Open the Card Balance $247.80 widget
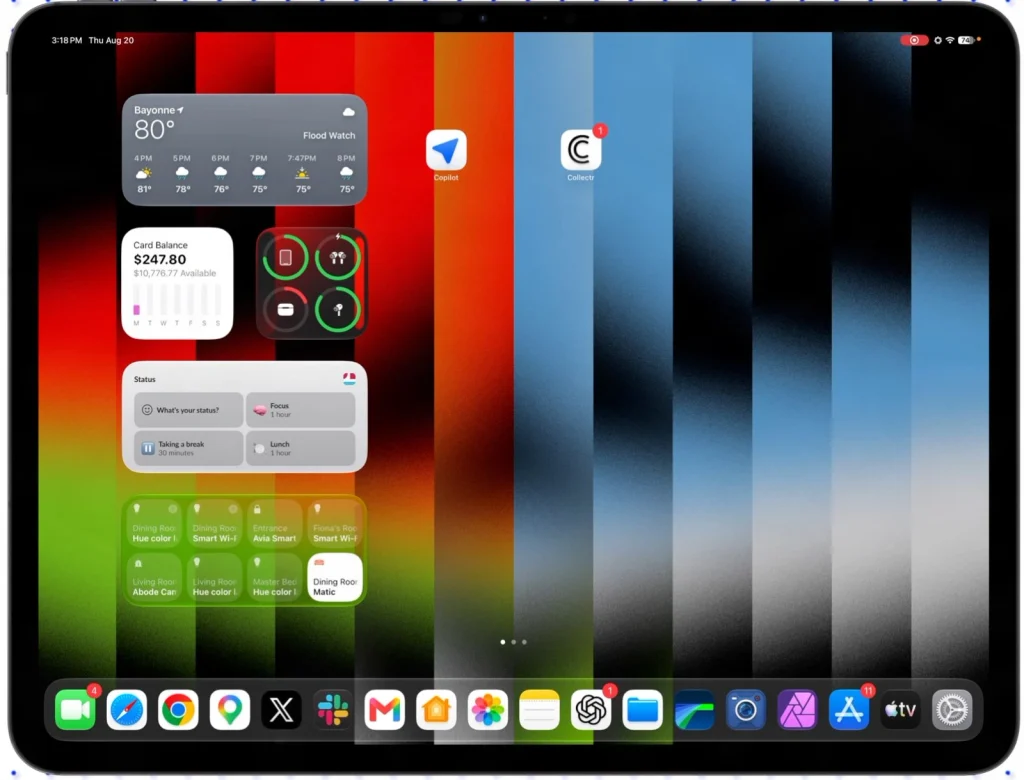The height and width of the screenshot is (780, 1024). (177, 283)
